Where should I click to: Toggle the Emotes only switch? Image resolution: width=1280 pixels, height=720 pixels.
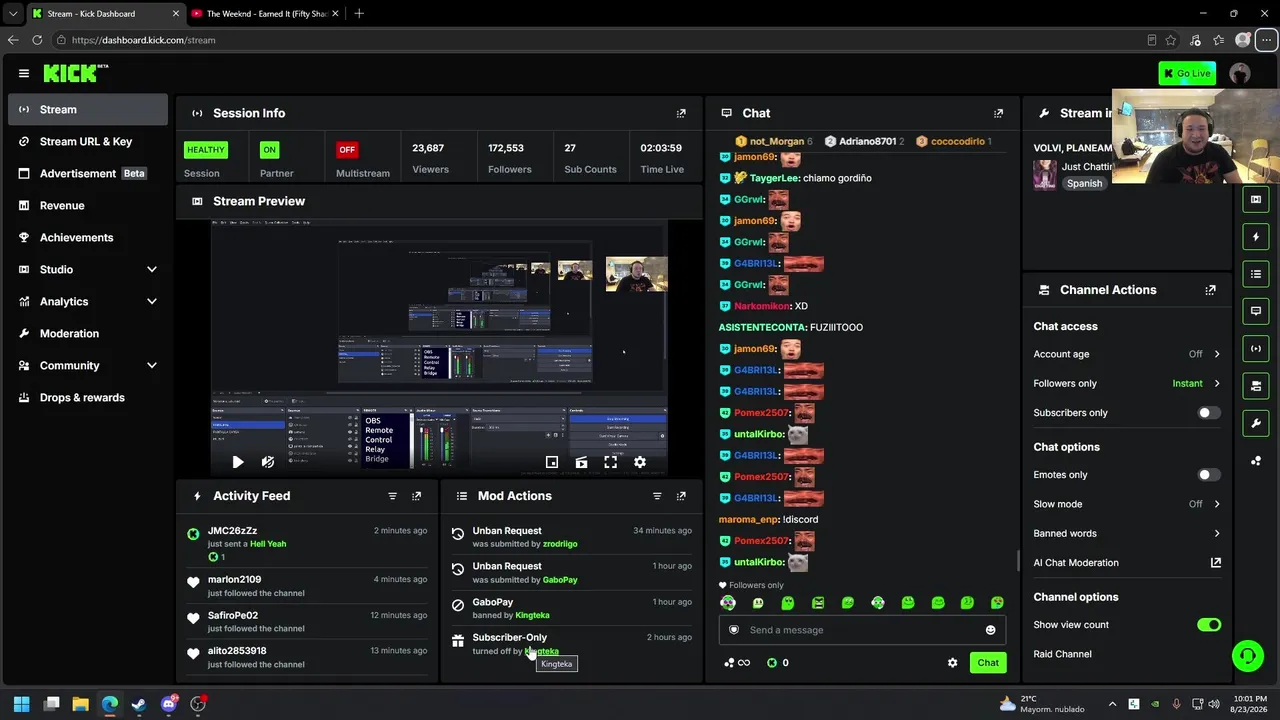tap(1209, 475)
